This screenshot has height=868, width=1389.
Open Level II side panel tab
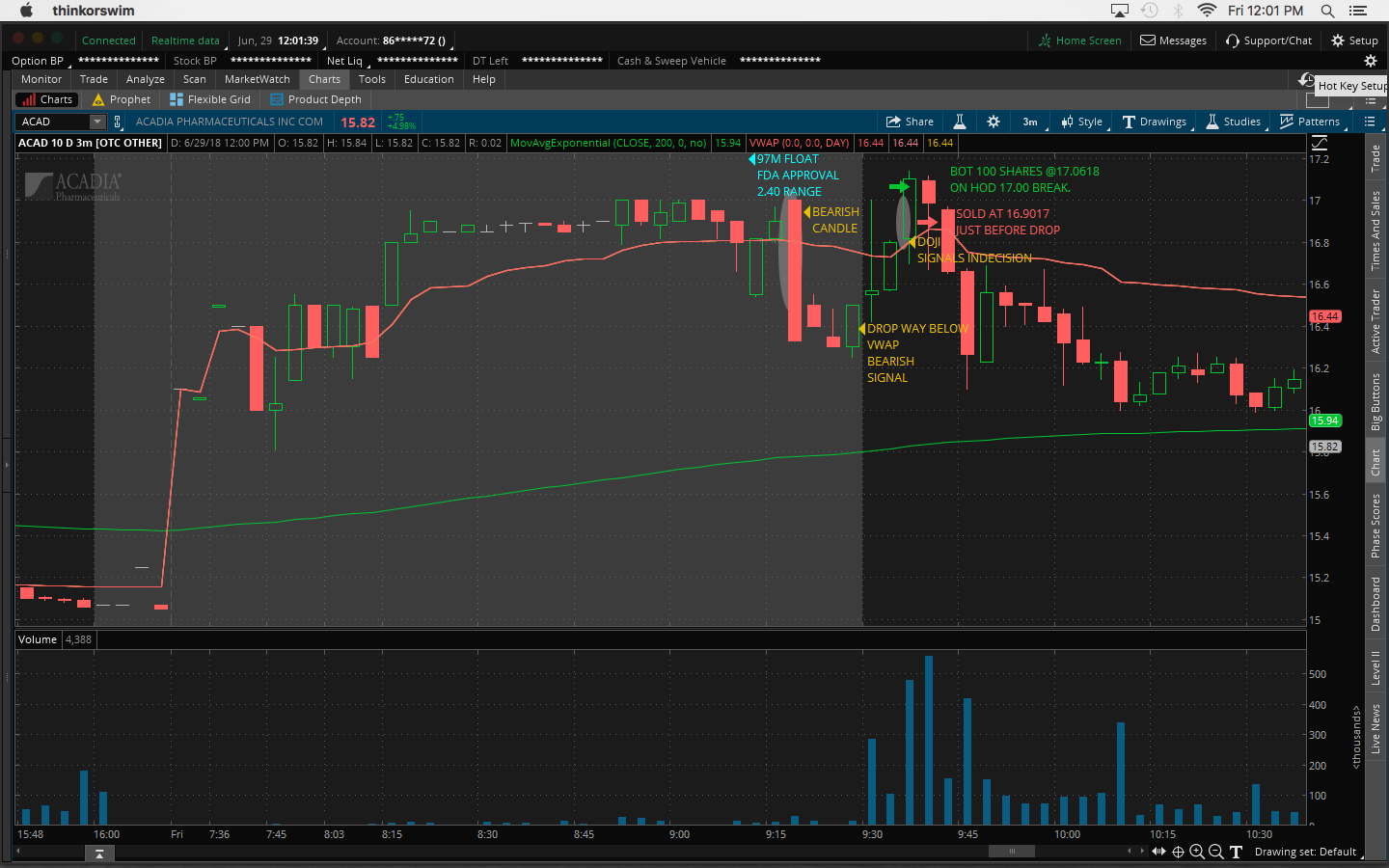pos(1375,667)
